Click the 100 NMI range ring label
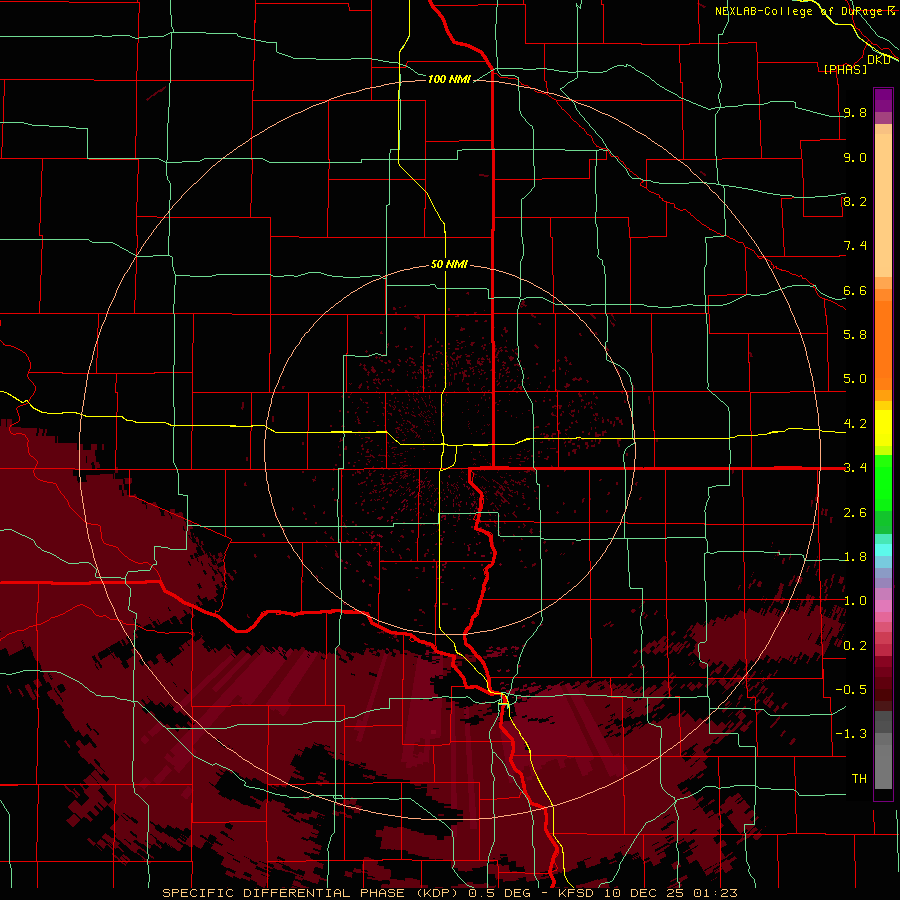The image size is (900, 900). pos(449,79)
